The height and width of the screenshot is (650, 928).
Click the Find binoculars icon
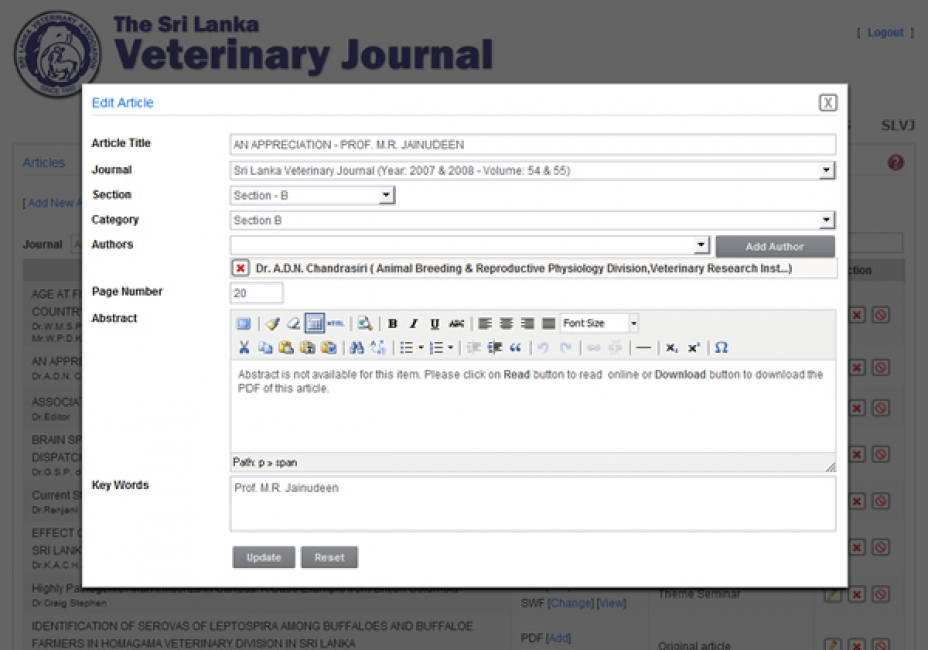coord(357,347)
